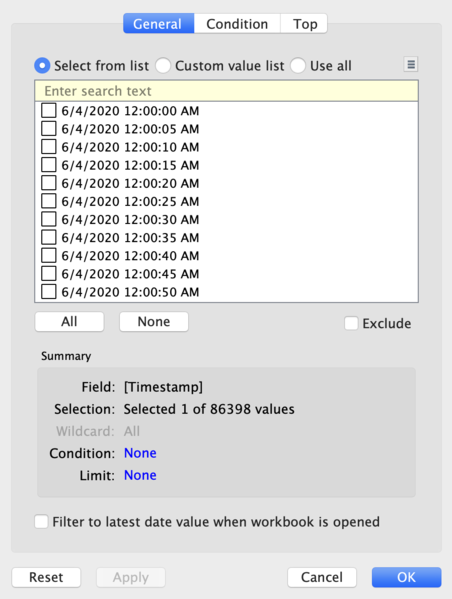
Task: Open the Limit None link in Summary
Action: [140, 475]
